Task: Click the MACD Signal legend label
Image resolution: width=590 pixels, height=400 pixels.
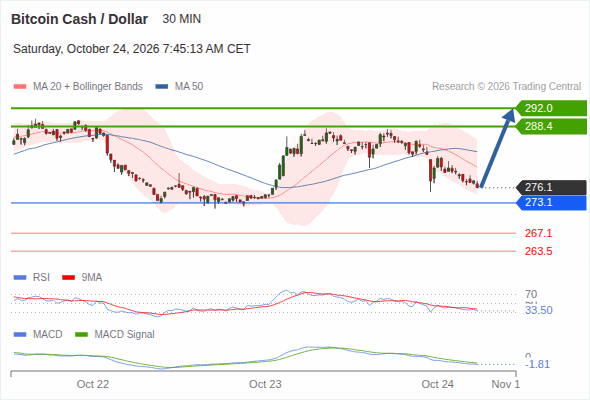Action: (124, 335)
